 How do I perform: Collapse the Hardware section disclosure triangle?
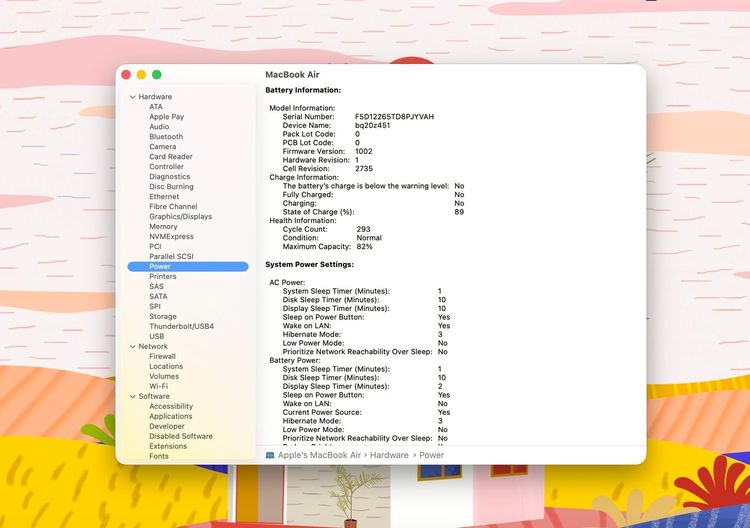(132, 97)
